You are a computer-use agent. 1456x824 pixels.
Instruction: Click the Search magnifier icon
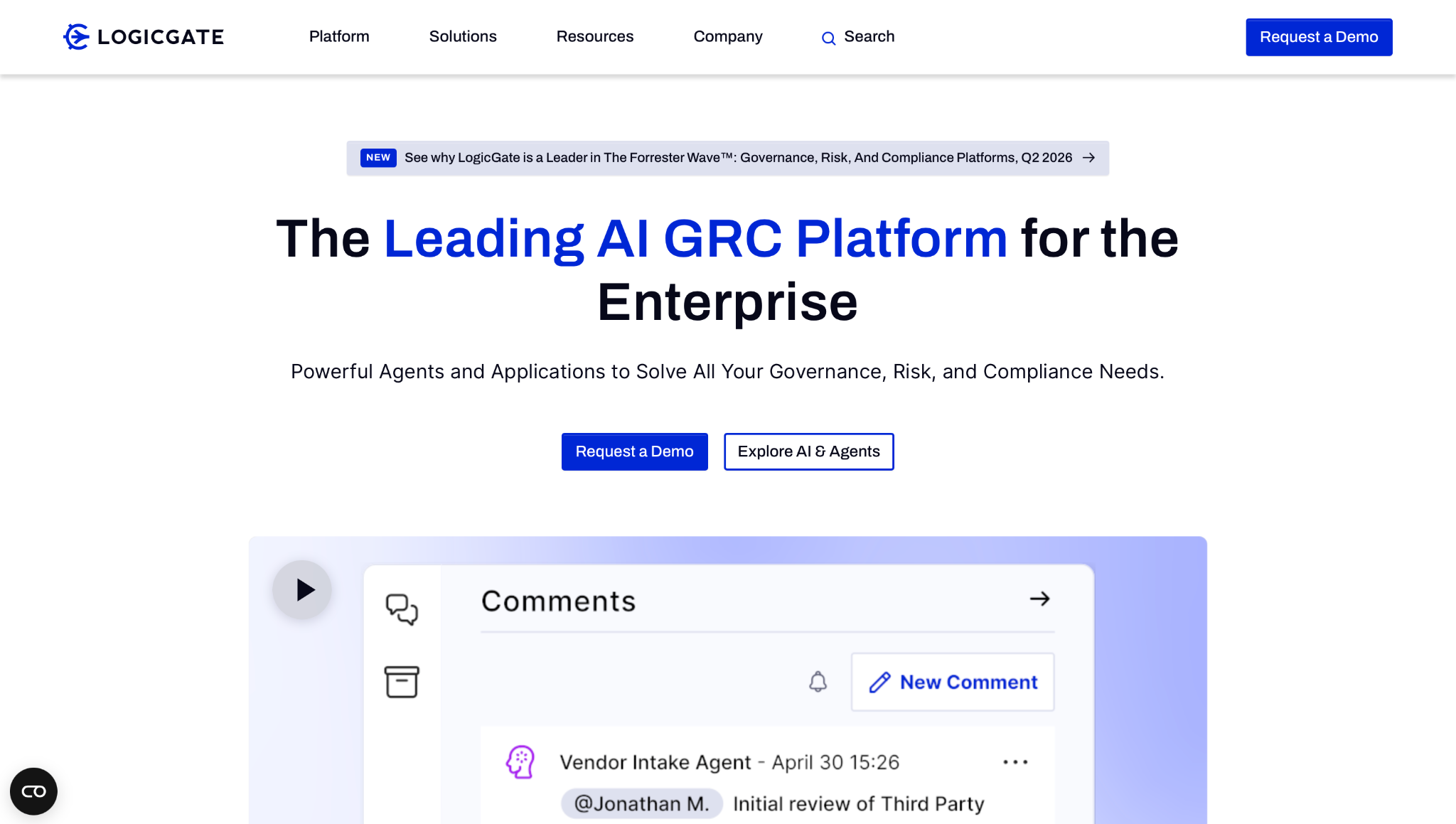click(x=828, y=38)
